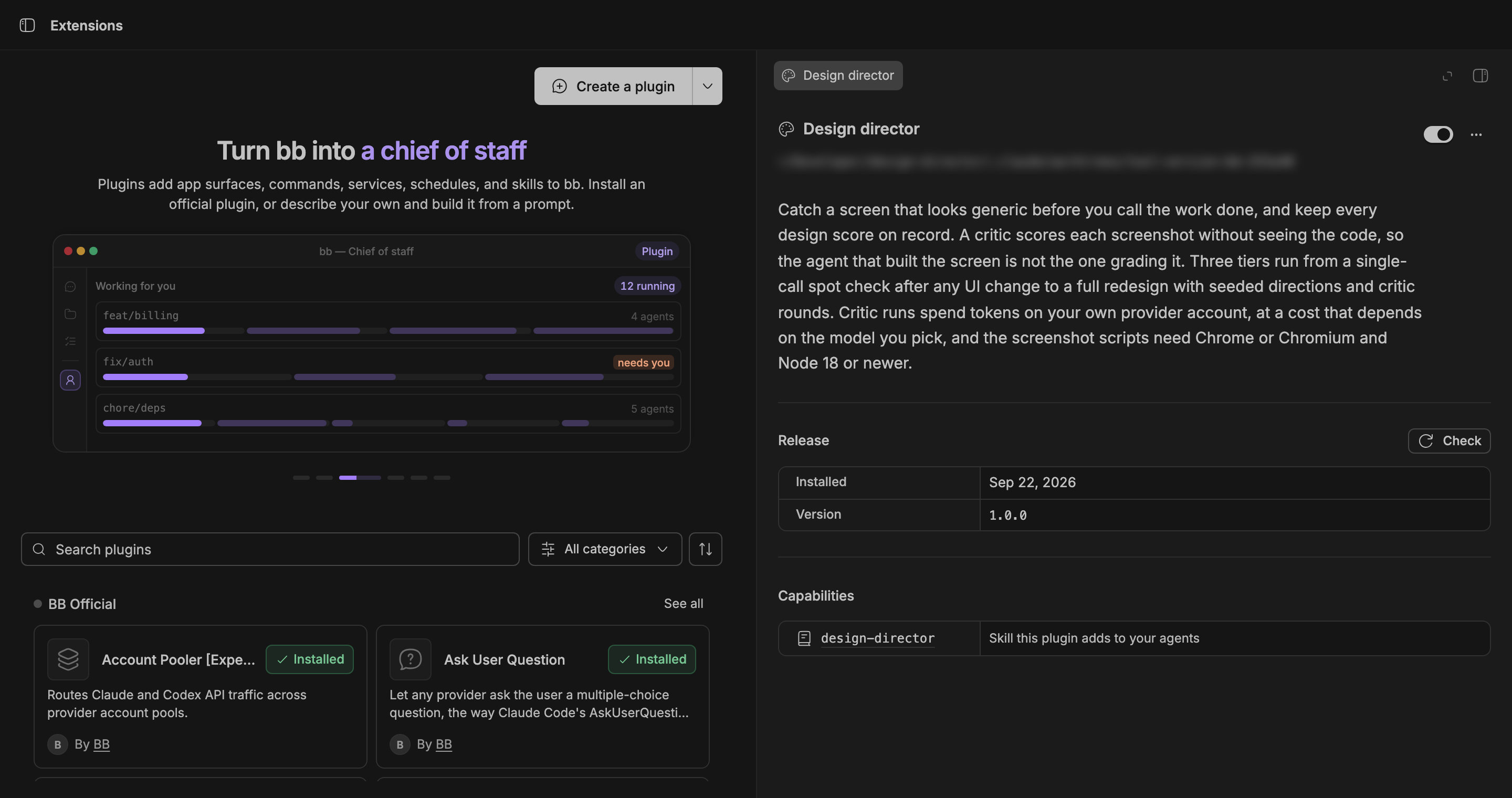Click the 5 agents label
The height and width of the screenshot is (798, 1512).
(x=652, y=409)
